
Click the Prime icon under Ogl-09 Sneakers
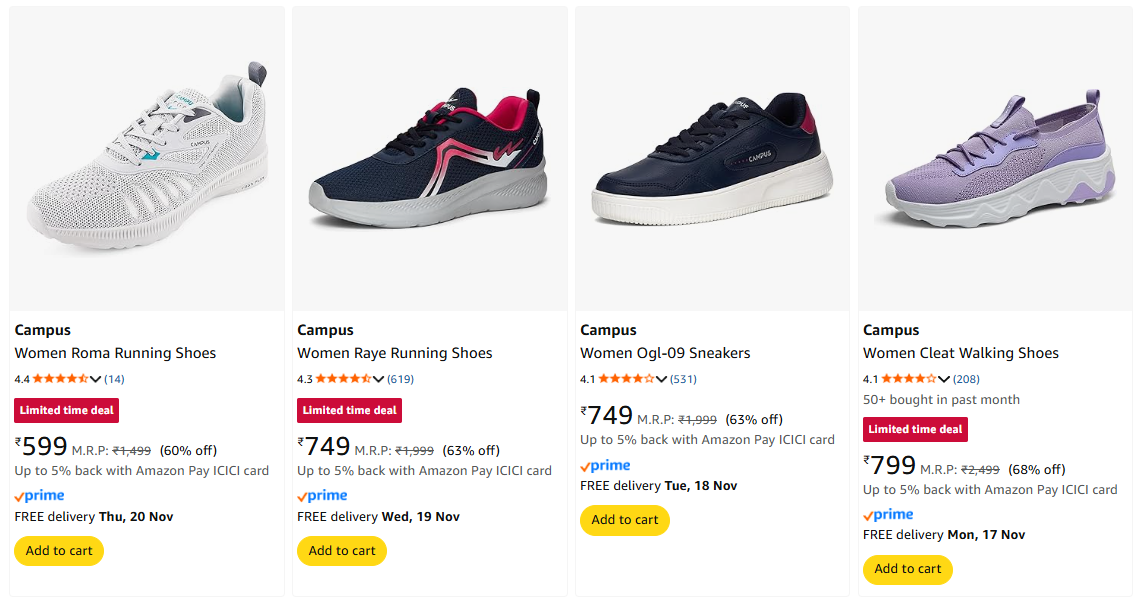(605, 466)
